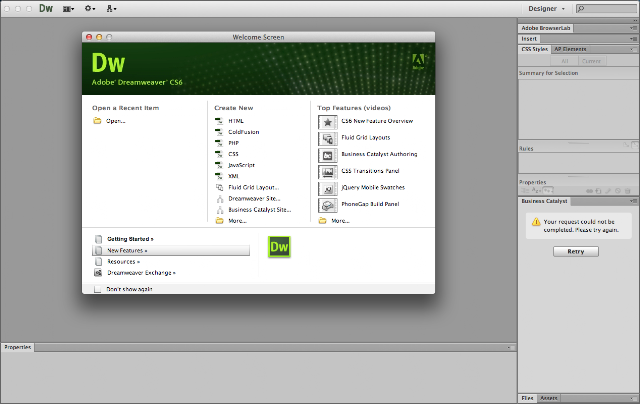640x404 pixels.
Task: Open the Designer workspace switcher
Action: [546, 9]
